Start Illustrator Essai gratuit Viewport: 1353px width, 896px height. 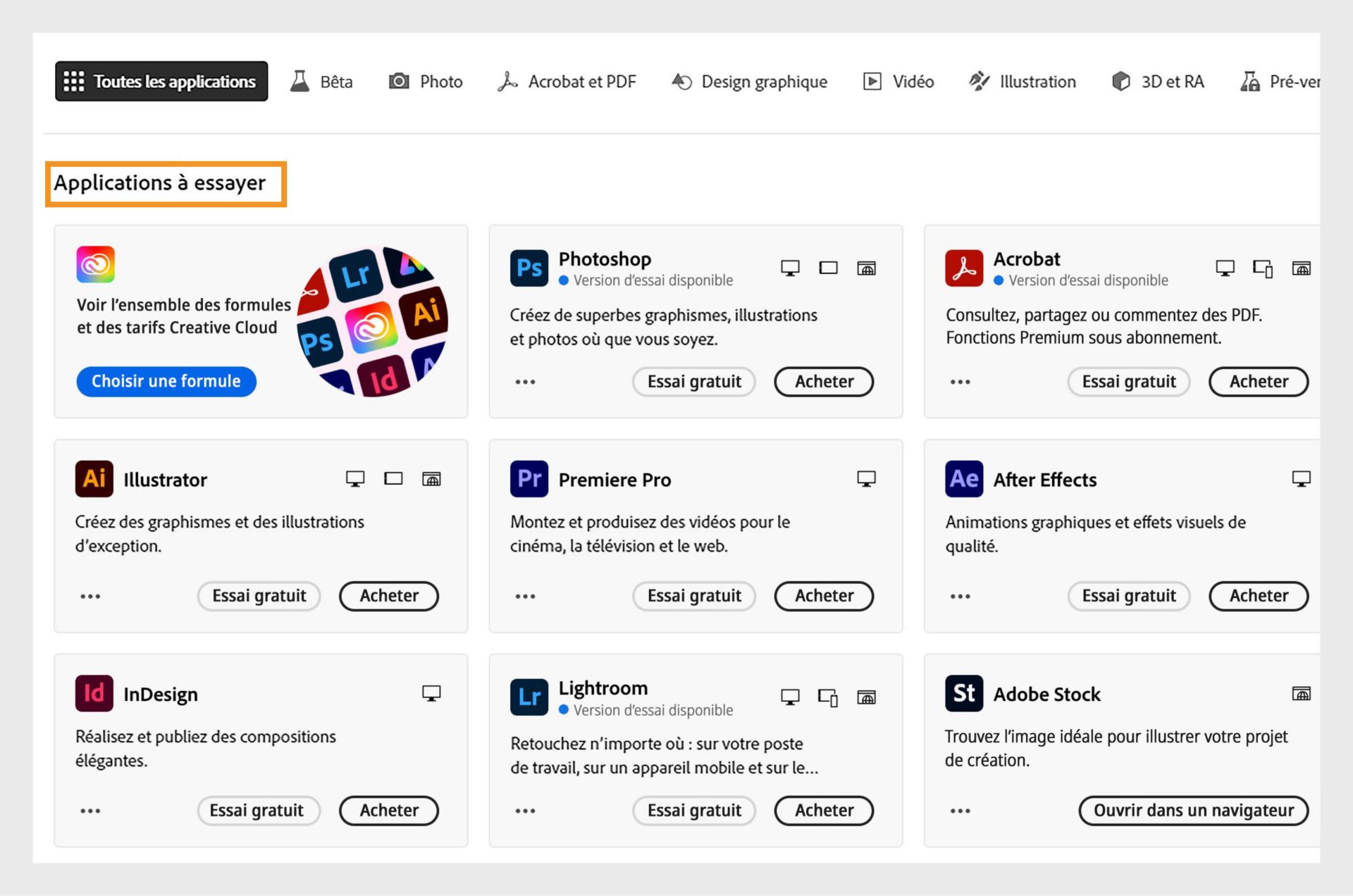[259, 596]
